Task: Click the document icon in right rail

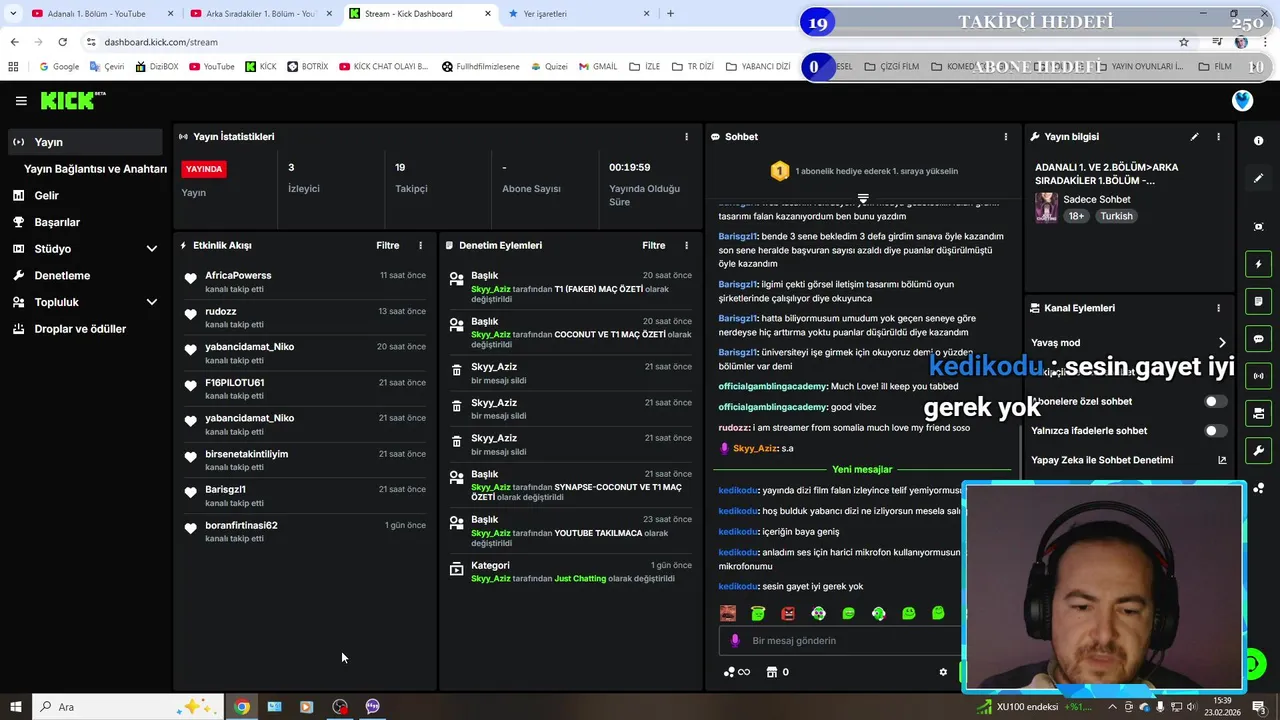Action: (x=1259, y=301)
